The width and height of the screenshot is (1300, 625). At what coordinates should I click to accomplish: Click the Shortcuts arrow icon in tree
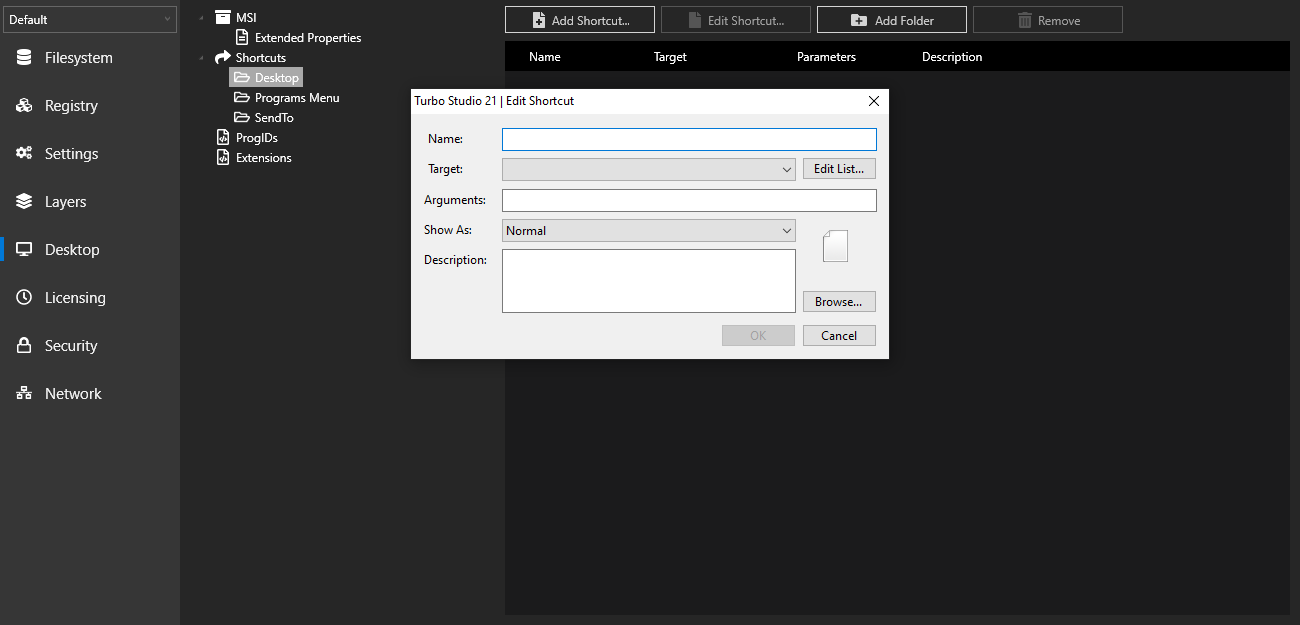223,57
